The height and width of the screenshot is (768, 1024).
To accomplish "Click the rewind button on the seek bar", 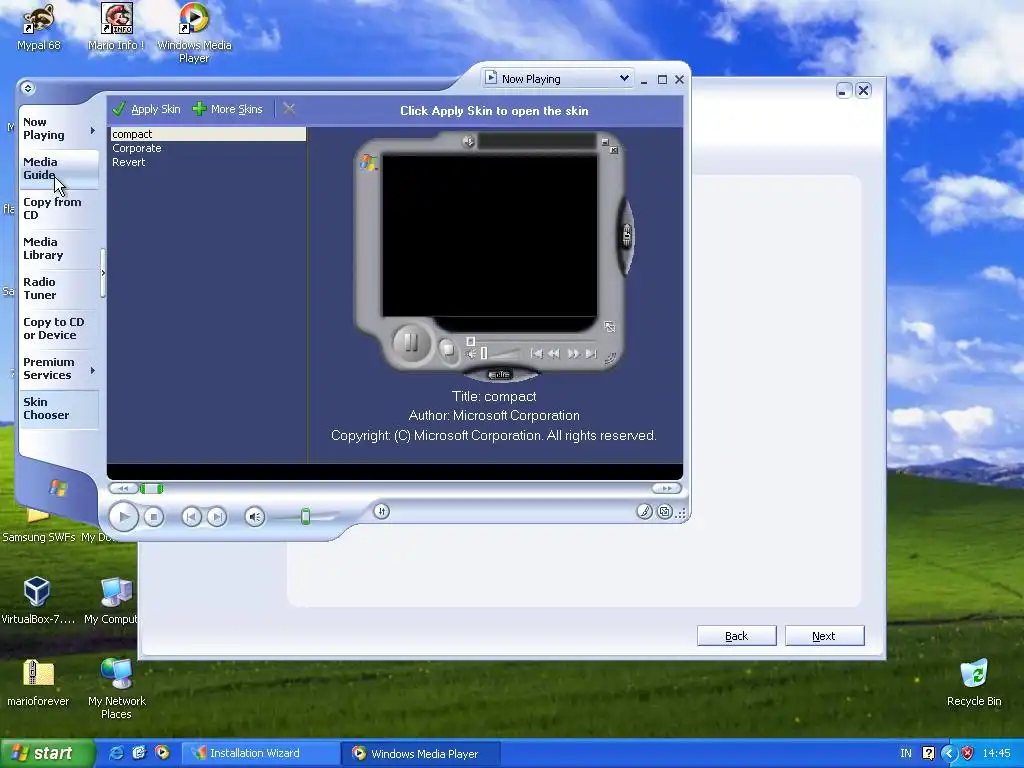I will (123, 488).
